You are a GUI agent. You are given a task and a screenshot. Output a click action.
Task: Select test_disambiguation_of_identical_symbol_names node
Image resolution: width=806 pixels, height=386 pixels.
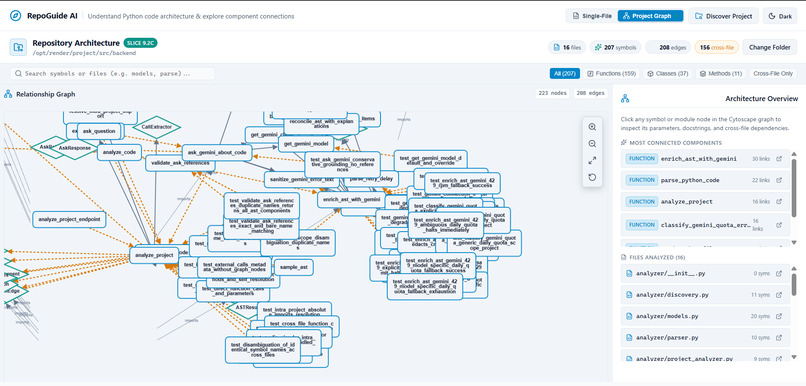tap(263, 350)
